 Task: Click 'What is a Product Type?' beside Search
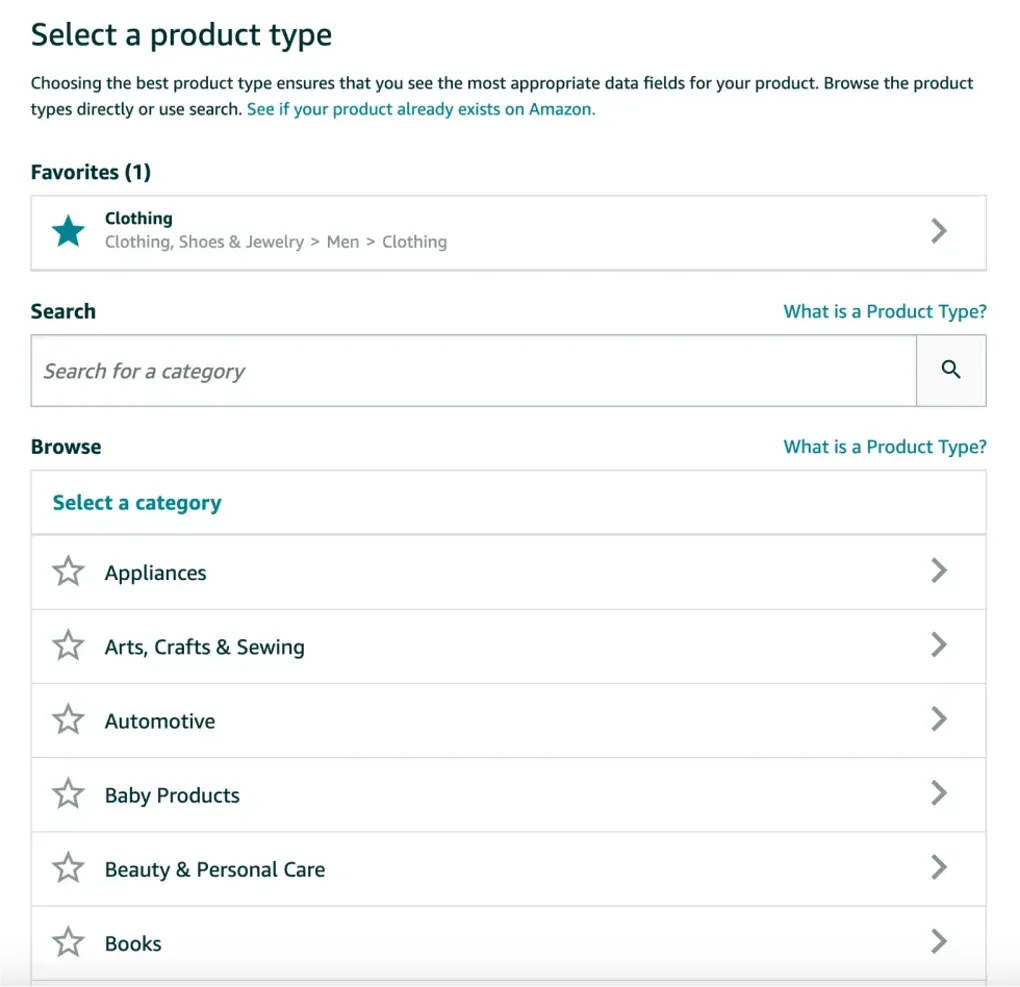click(884, 311)
